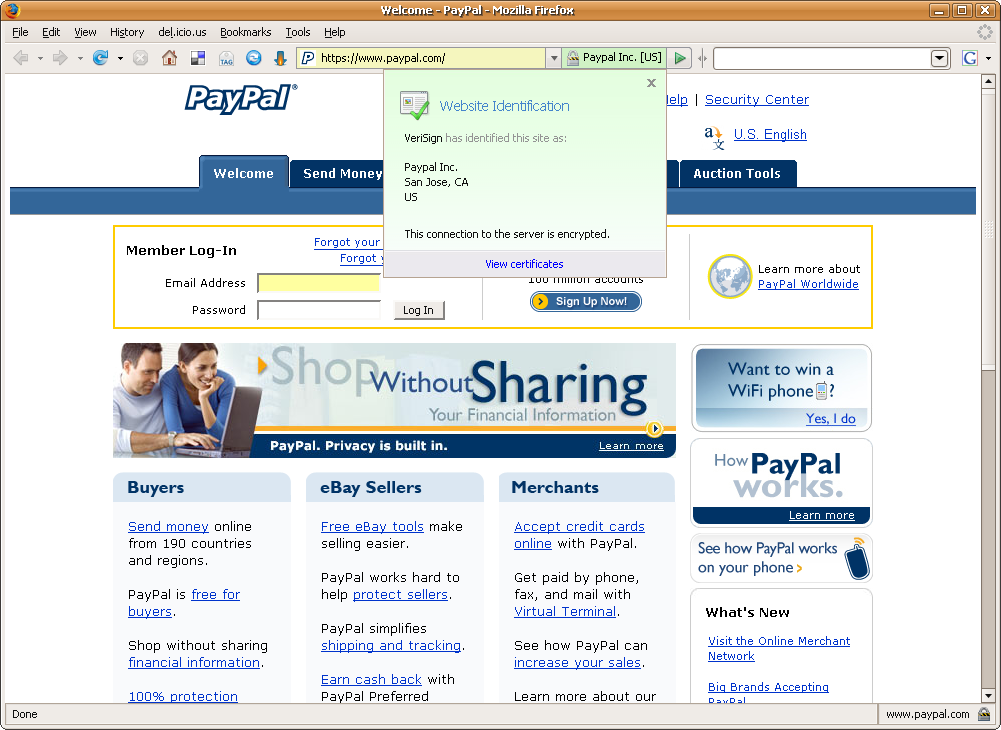The width and height of the screenshot is (1001, 730).
Task: Click the scrollbar up arrow
Action: click(x=988, y=81)
